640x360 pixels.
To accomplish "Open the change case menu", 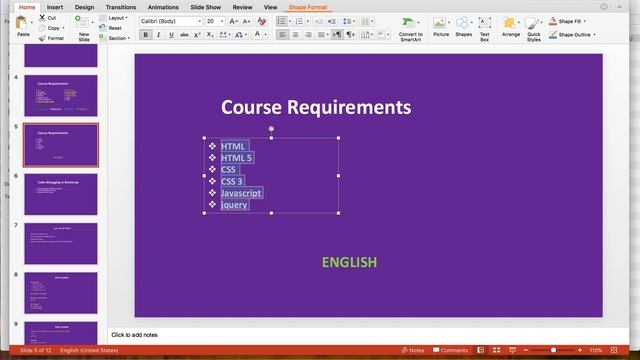I will pos(240,35).
